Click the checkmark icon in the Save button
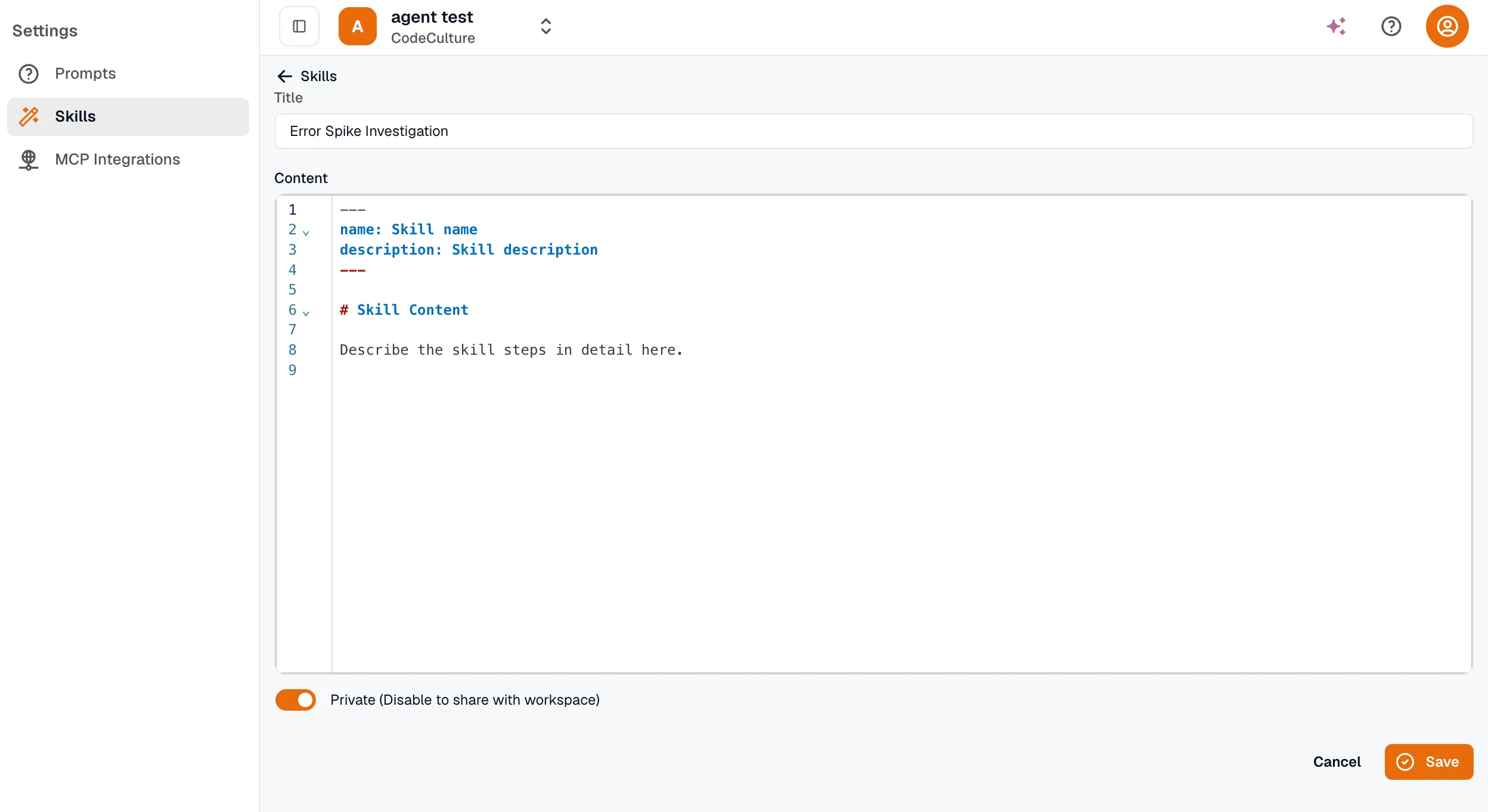The image size is (1488, 812). [x=1405, y=762]
